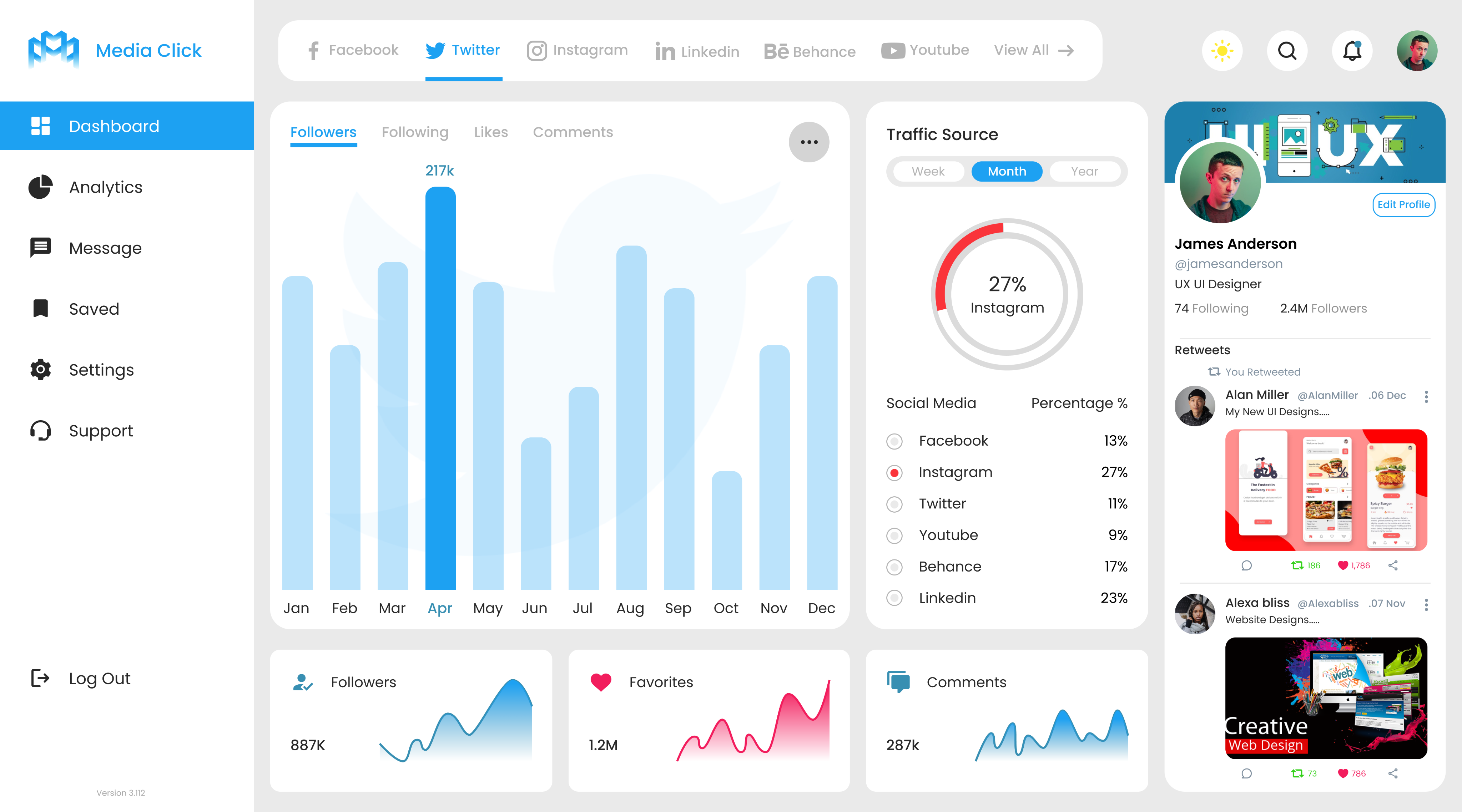Expand the options menu on Alan Miller's retweet
This screenshot has width=1462, height=812.
1426,396
